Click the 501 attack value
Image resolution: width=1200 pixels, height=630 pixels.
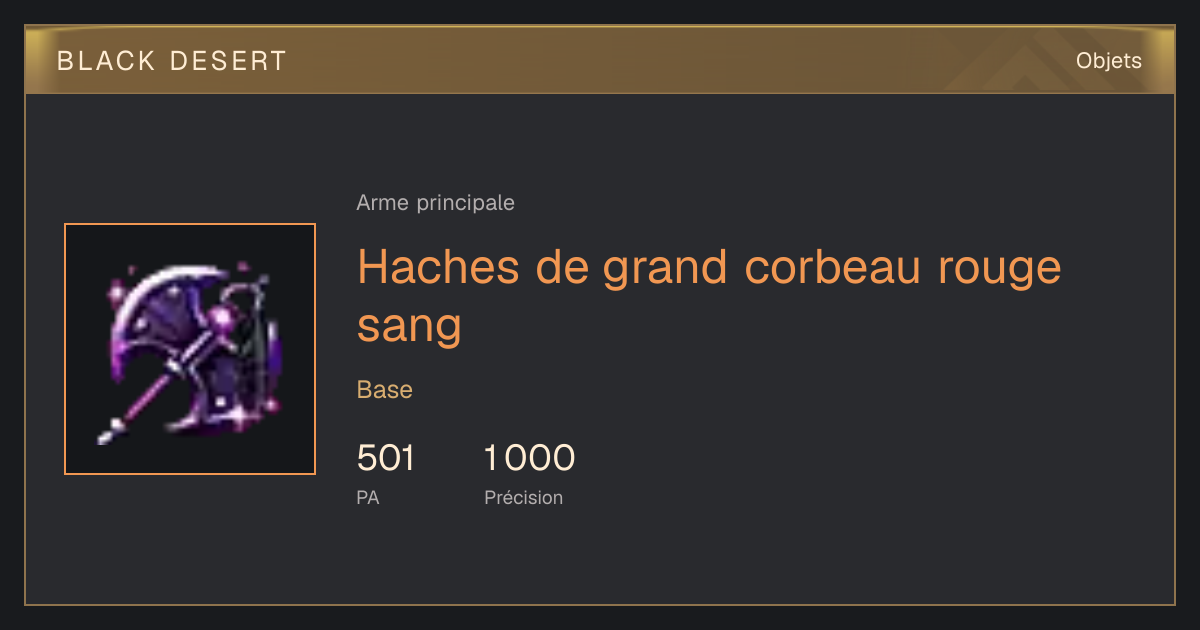pos(386,458)
